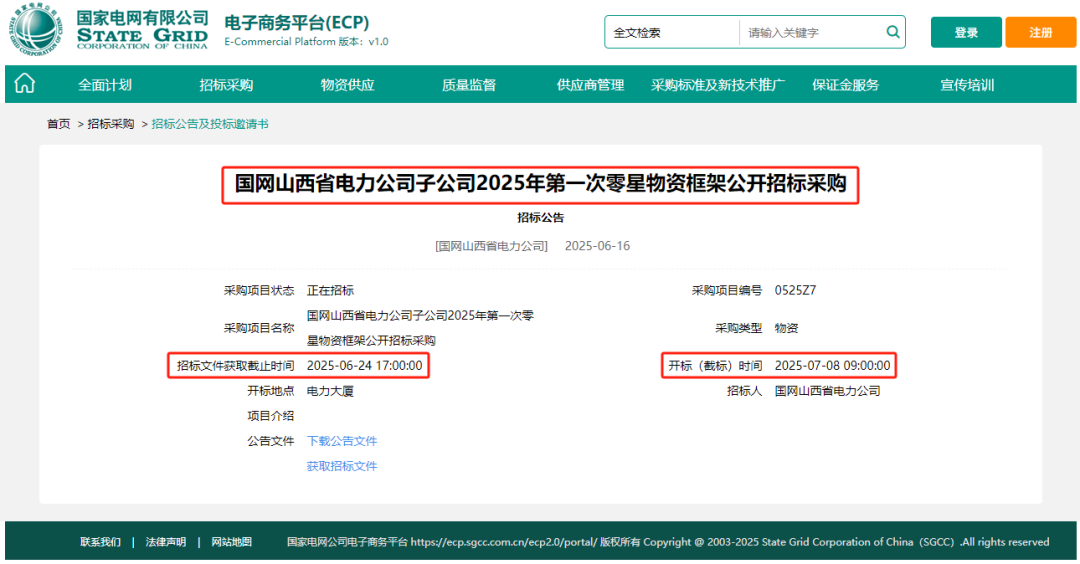Click the State Grid logo
The image size is (1080, 564).
point(107,30)
